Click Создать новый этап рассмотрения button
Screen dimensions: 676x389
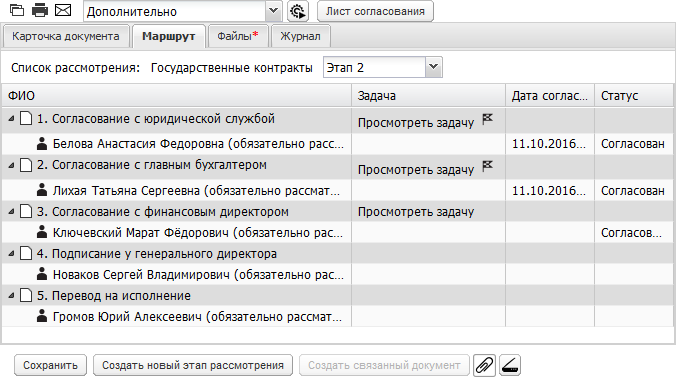pos(193,365)
